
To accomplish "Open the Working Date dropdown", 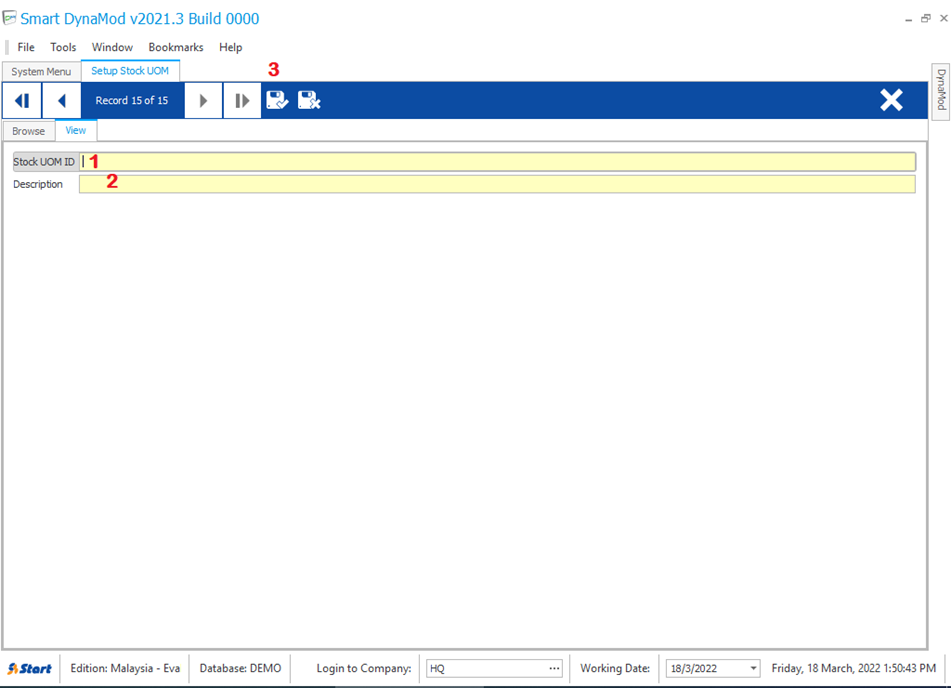I will 752,668.
